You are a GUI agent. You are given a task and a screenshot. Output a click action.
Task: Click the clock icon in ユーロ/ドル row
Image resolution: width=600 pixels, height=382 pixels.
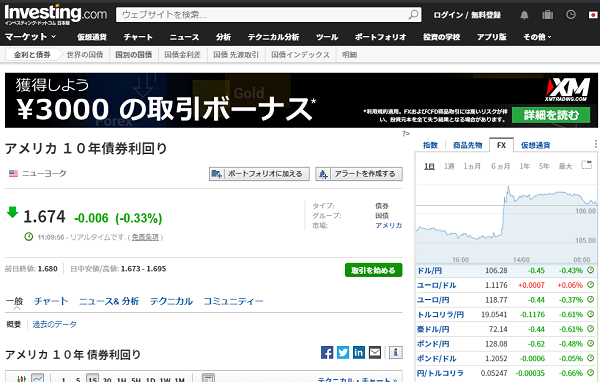590,285
